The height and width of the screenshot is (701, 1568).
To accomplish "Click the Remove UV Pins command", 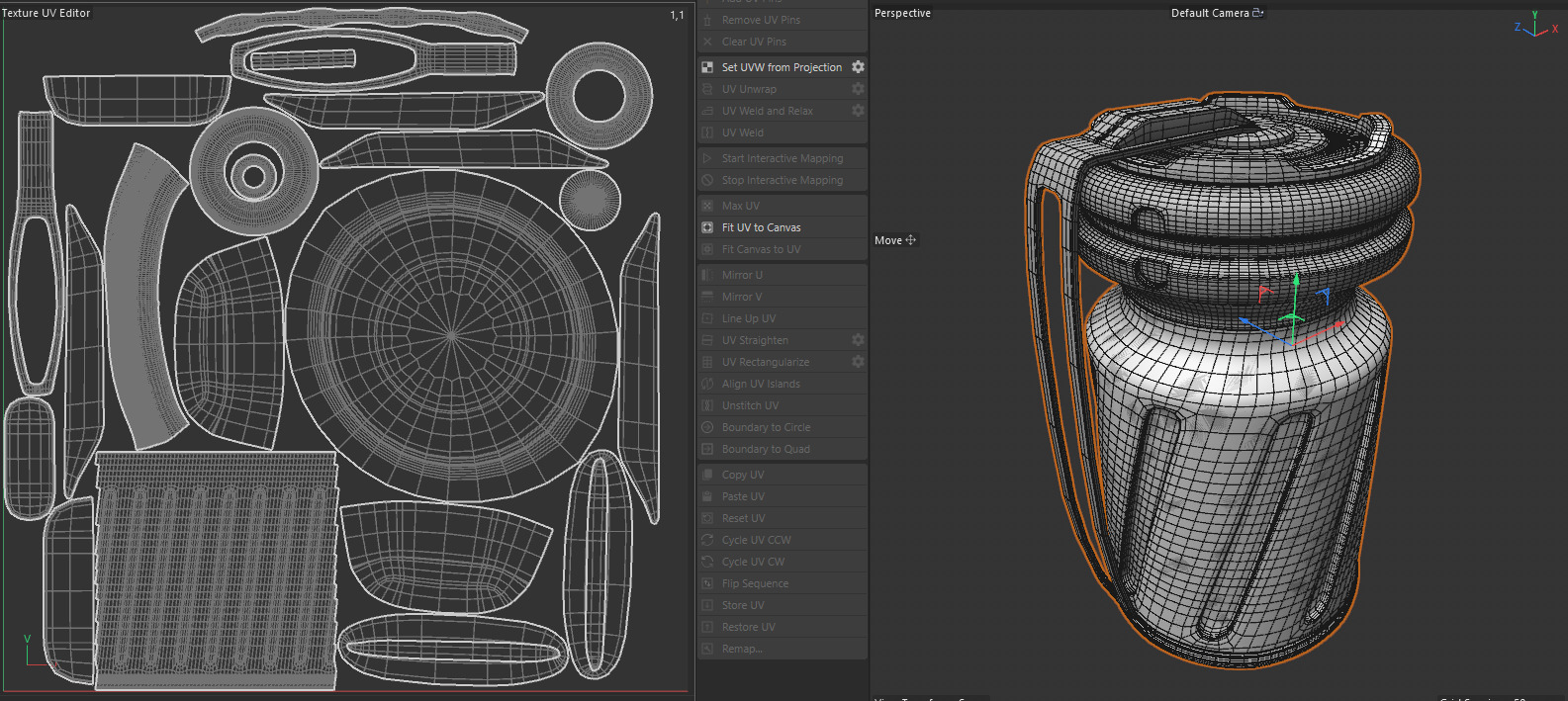I will click(783, 20).
